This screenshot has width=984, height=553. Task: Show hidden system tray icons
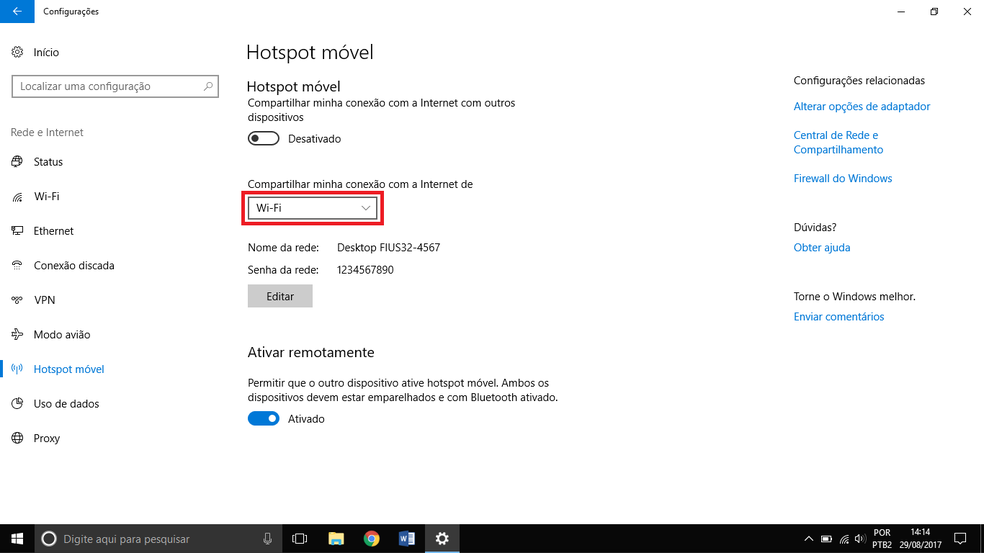pos(808,539)
